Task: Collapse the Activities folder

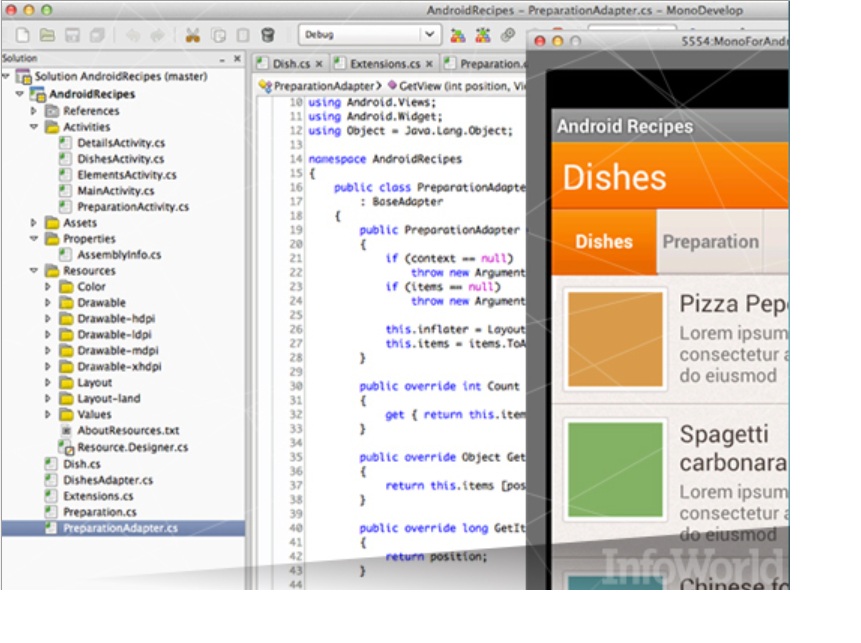Action: pyautogui.click(x=34, y=127)
